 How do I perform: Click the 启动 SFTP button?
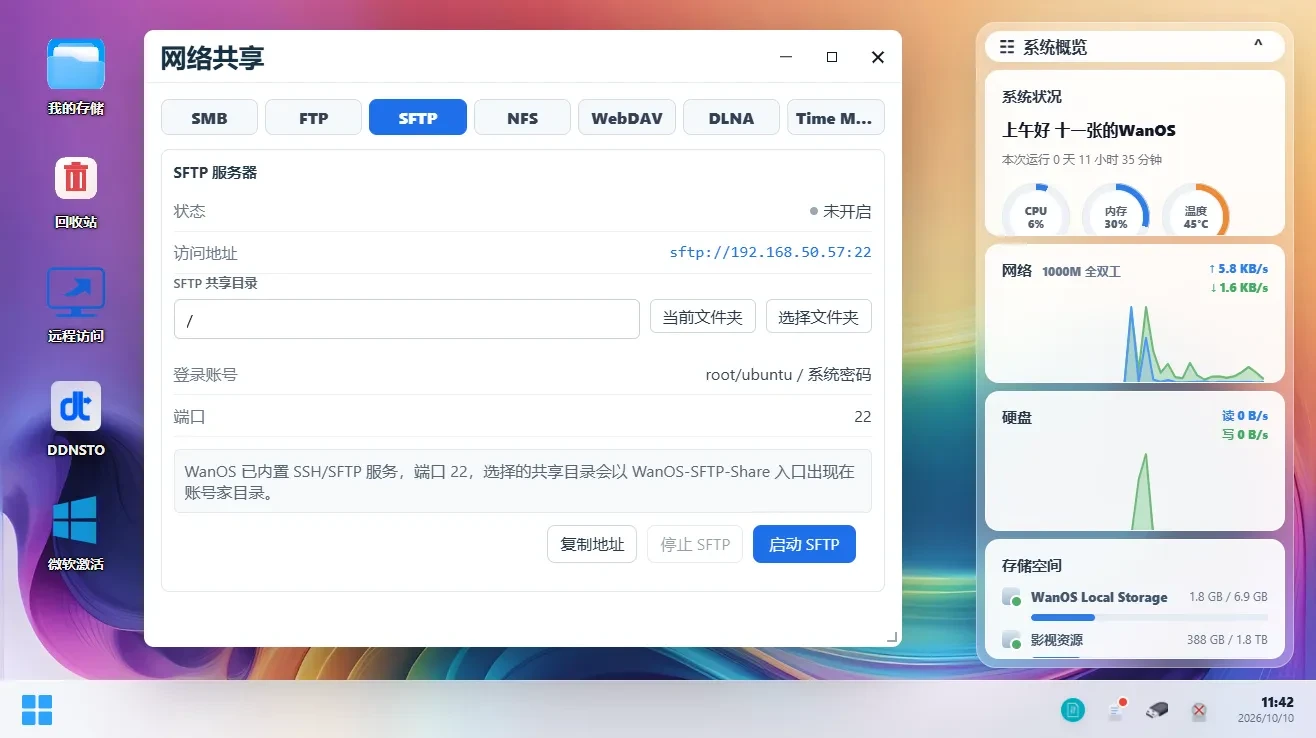pyautogui.click(x=804, y=544)
